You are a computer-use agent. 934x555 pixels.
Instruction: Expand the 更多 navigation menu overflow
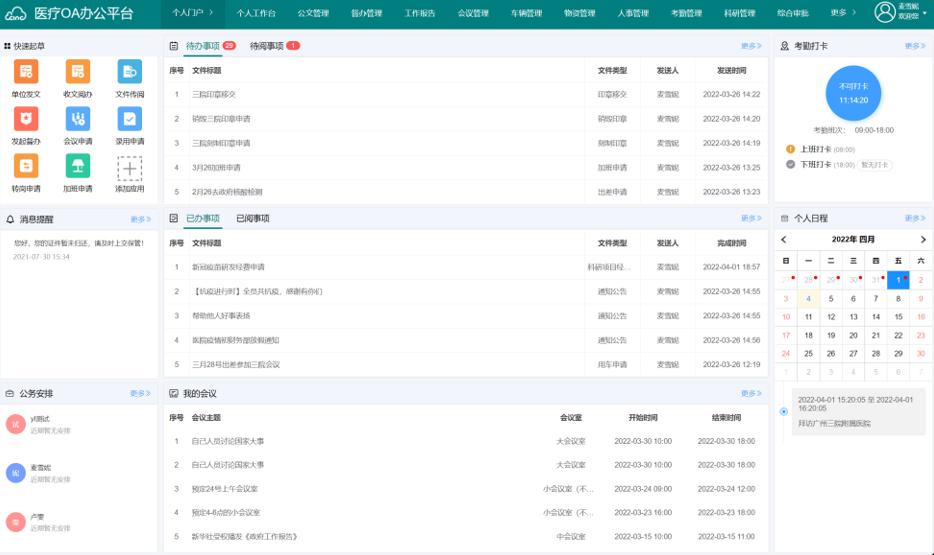(843, 13)
